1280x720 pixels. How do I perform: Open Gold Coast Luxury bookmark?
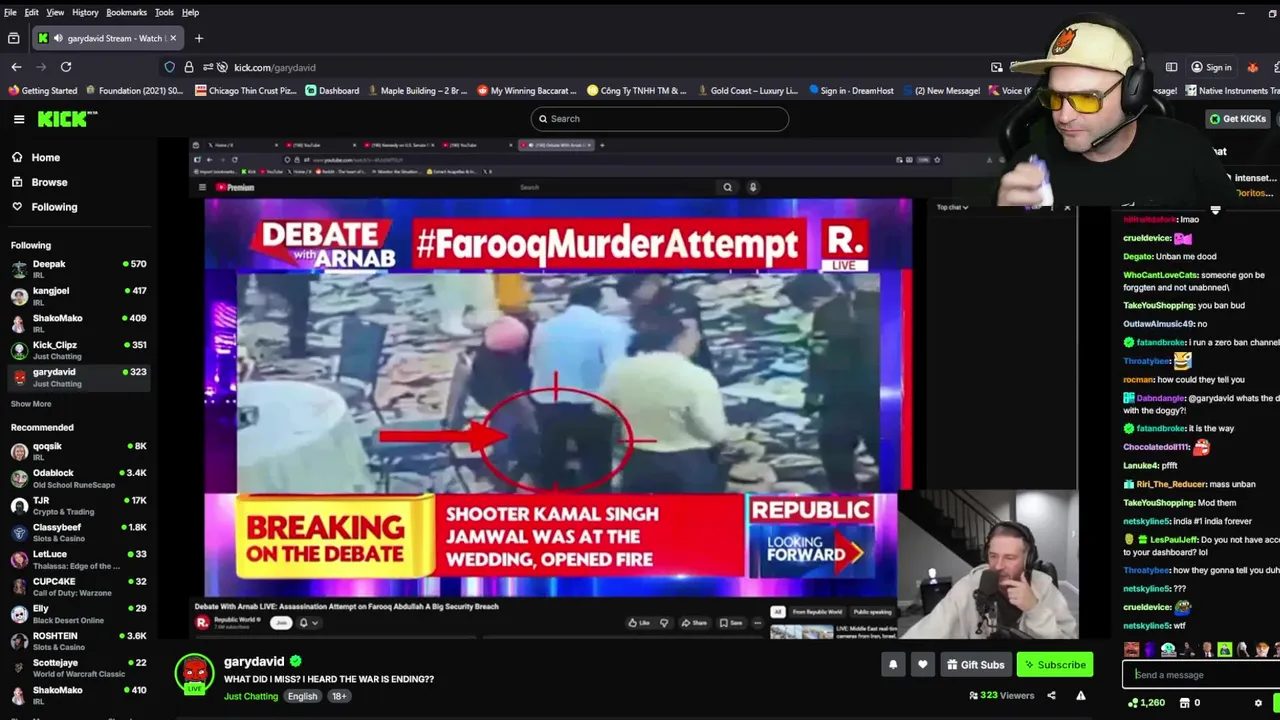click(x=746, y=90)
